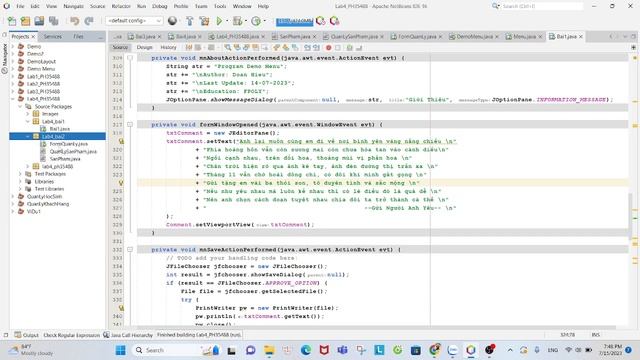The width and height of the screenshot is (640, 360).
Task: Expand the Libraries node
Action: coord(20,181)
